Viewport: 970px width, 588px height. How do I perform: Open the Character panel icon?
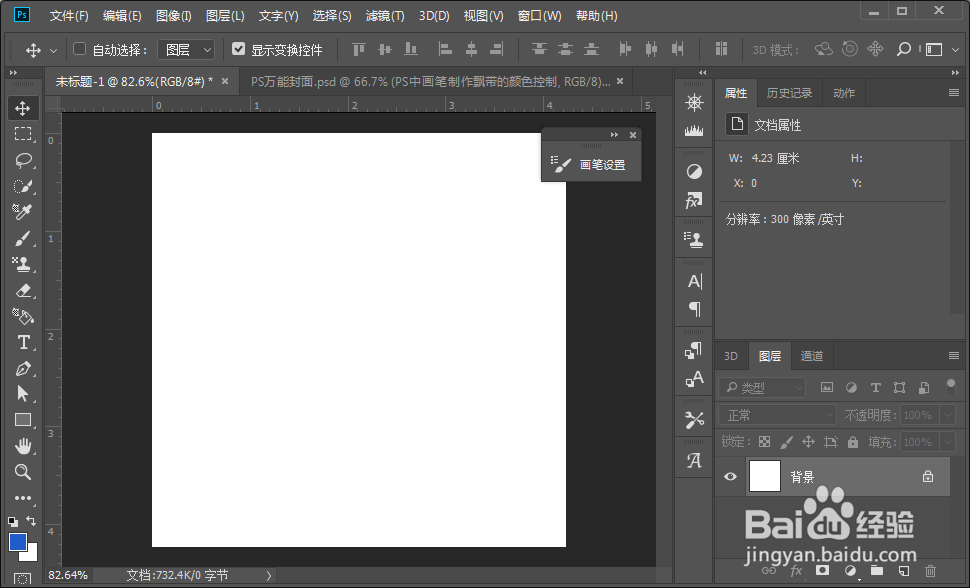click(x=694, y=282)
